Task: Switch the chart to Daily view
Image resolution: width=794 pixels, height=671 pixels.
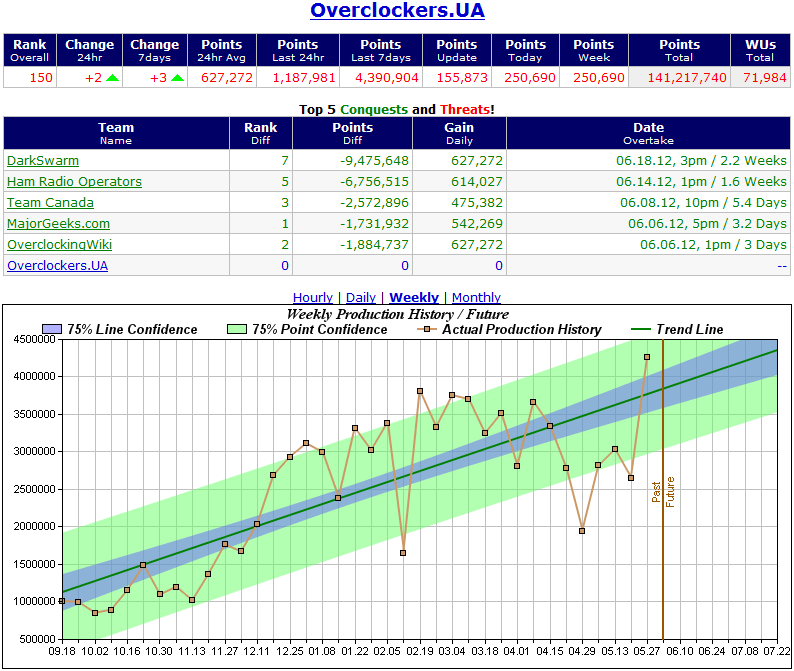Action: coord(361,297)
